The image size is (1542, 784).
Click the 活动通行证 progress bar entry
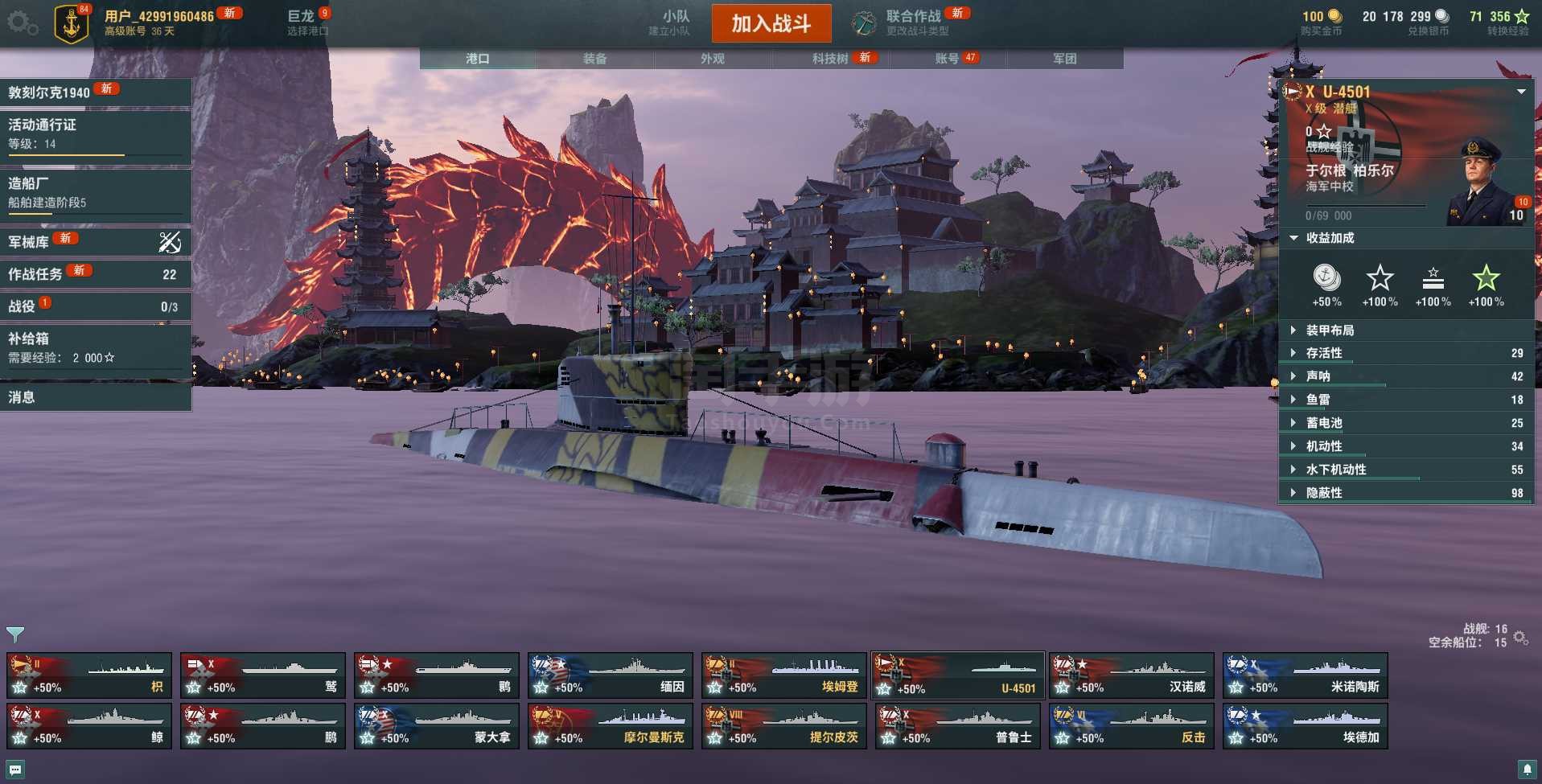(96, 134)
